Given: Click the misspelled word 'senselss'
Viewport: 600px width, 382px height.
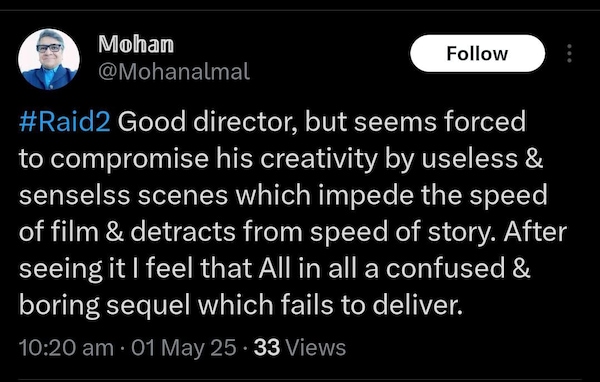Looking at the screenshot, I should [x=75, y=196].
